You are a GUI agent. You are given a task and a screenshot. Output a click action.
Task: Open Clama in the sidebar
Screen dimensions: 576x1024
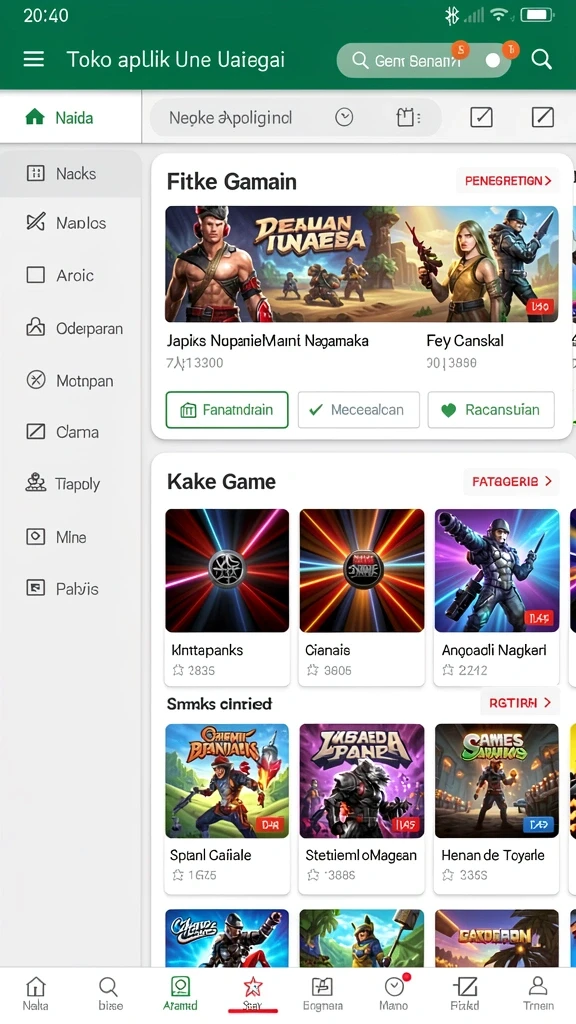point(71,432)
